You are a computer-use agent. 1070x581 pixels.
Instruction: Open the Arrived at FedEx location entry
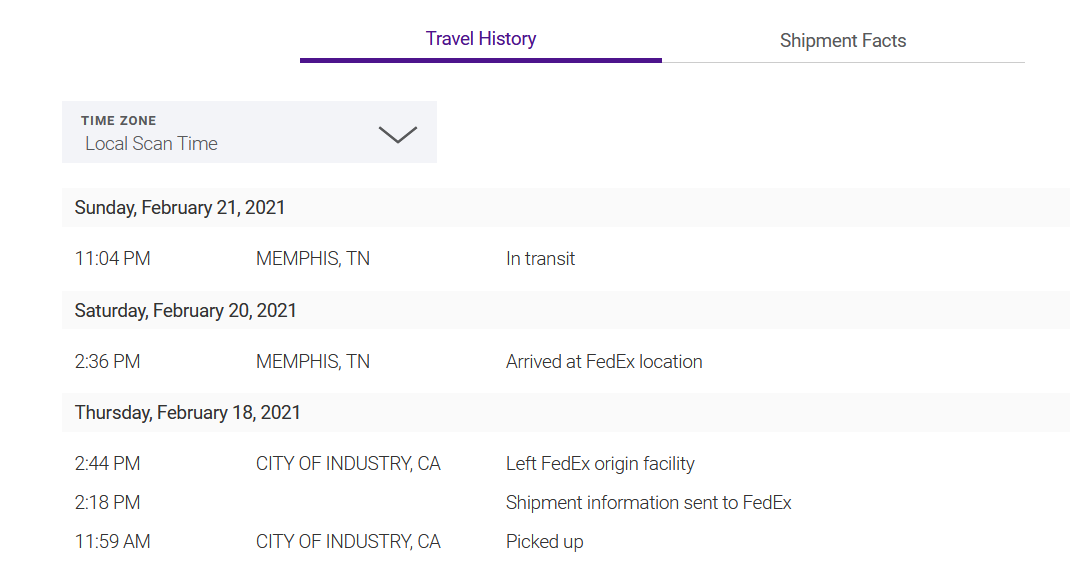[x=603, y=361]
